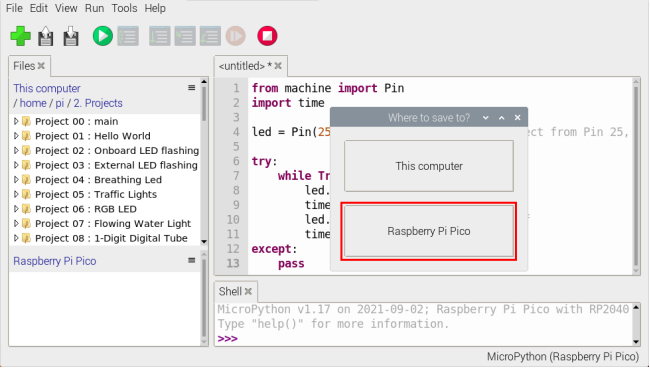Open This computer panel hamburger menu
This screenshot has width=650, height=368.
click(x=192, y=88)
